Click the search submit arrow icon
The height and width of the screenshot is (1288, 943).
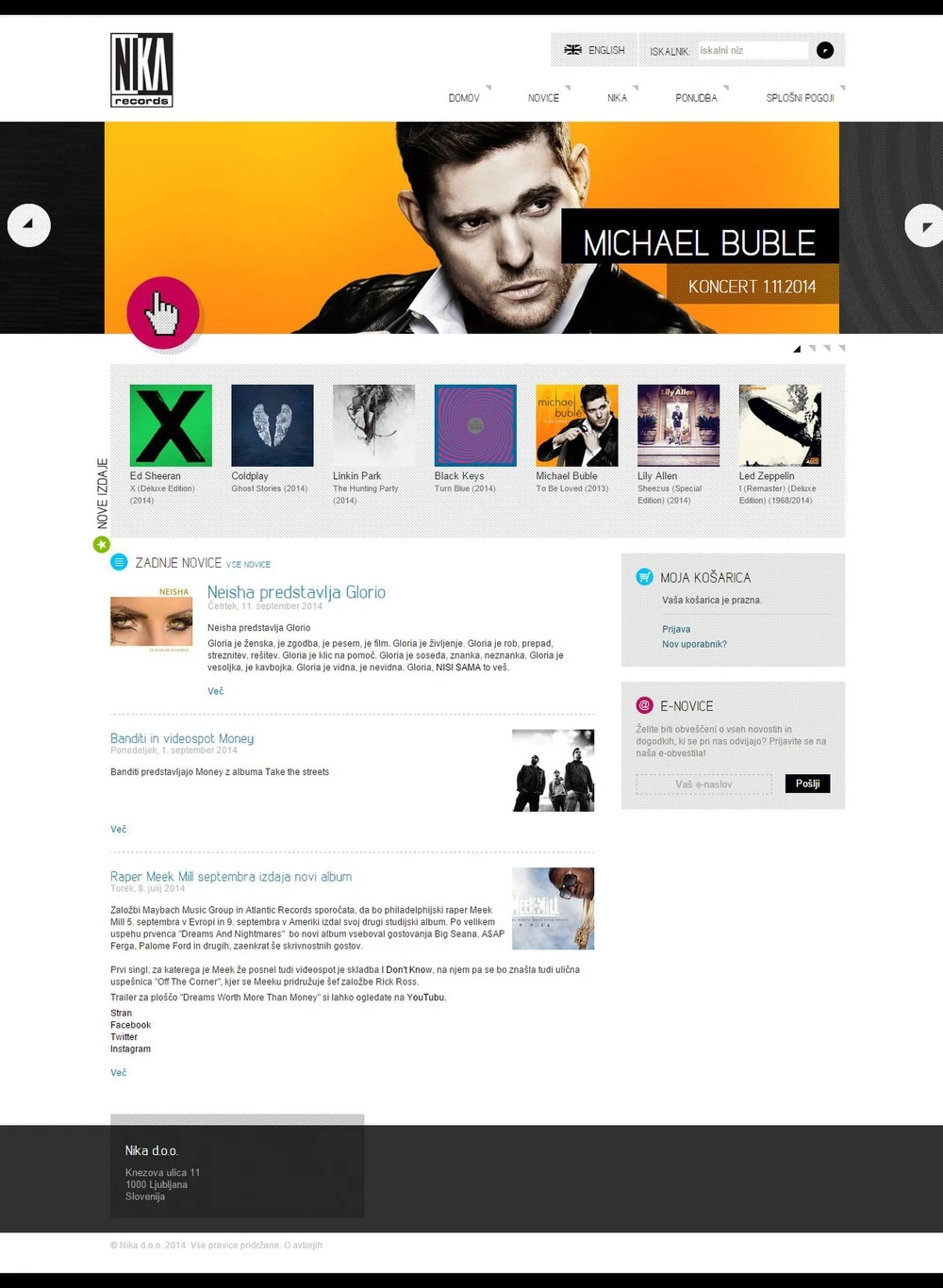click(825, 50)
